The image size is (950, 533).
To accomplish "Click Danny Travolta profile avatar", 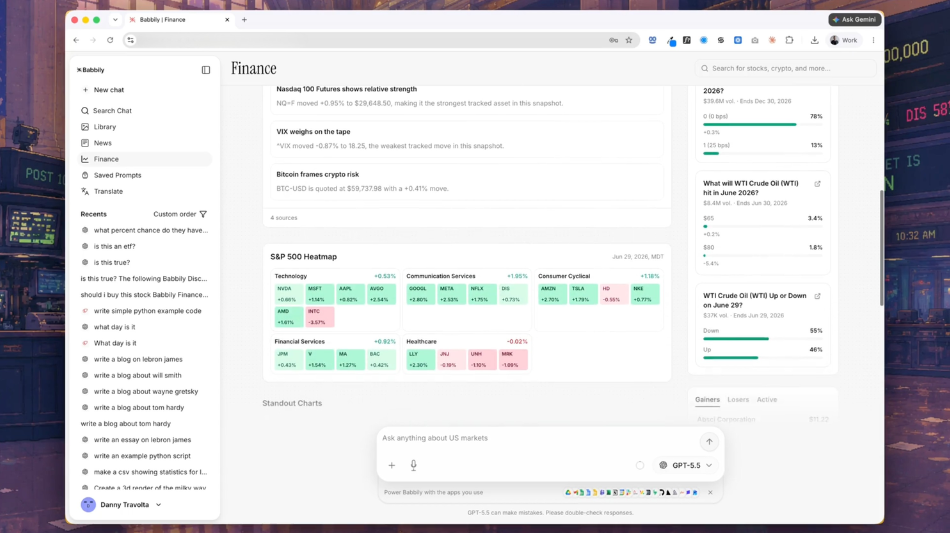I will pos(88,505).
